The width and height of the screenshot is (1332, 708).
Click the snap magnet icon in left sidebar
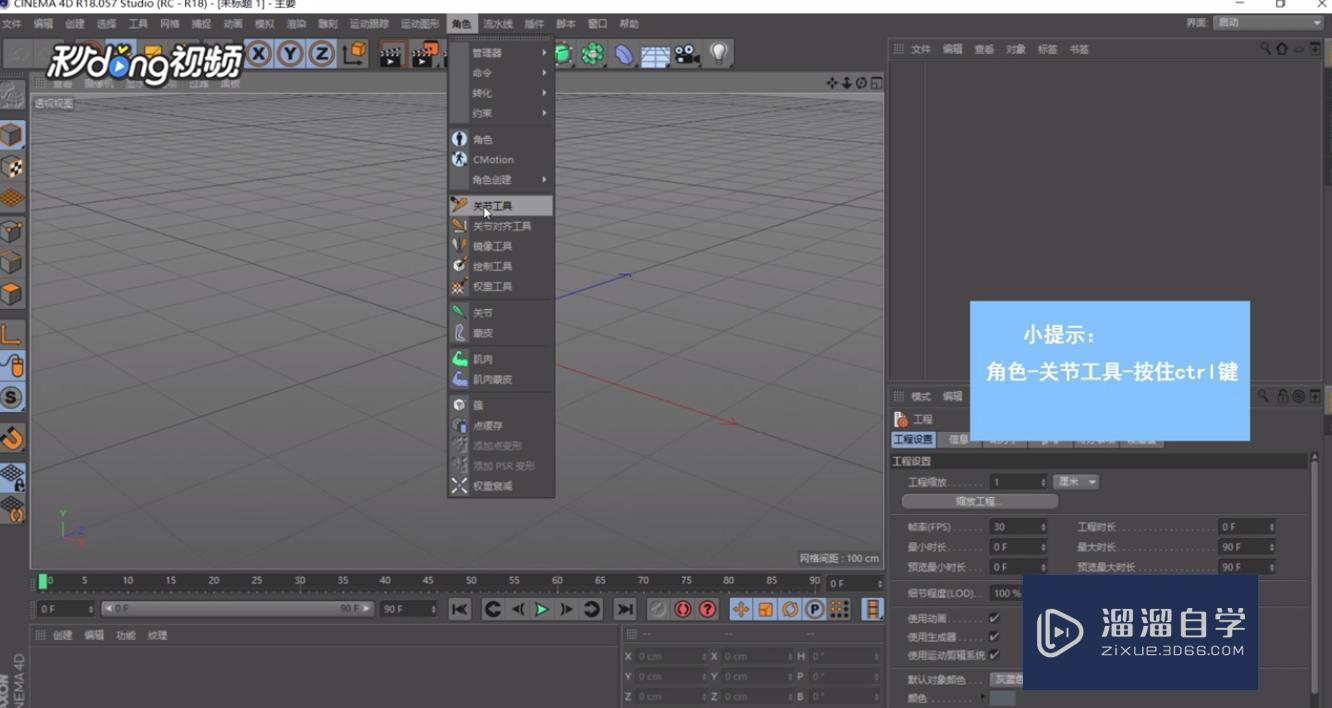pos(12,438)
